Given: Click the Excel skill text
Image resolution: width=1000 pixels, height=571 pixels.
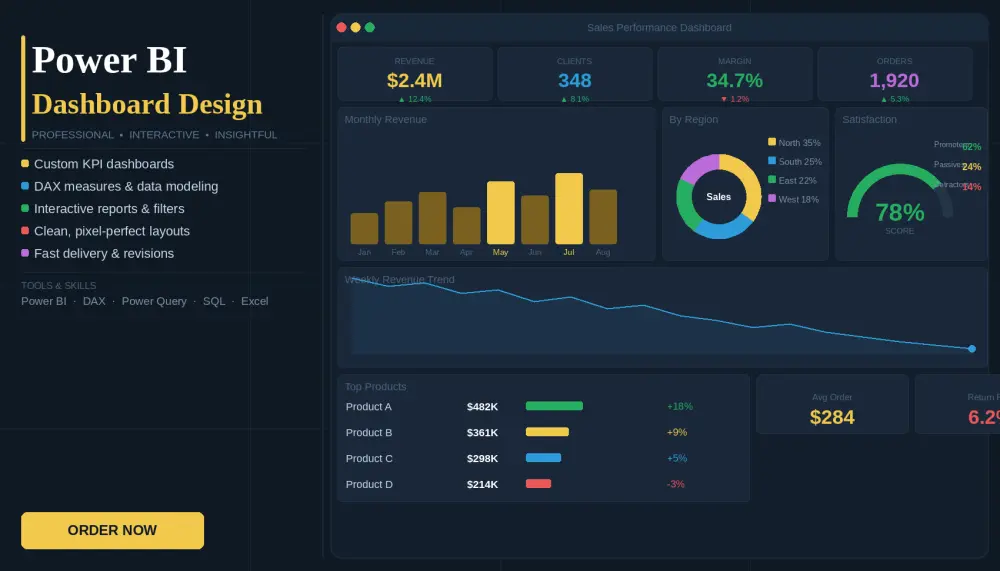Looking at the screenshot, I should click(x=254, y=301).
